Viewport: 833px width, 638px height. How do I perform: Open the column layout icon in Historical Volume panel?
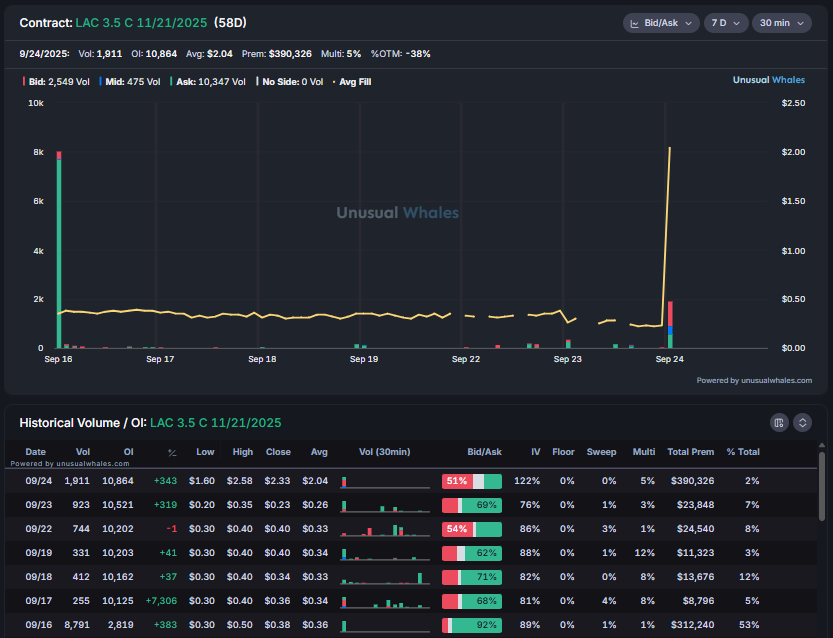(x=780, y=423)
